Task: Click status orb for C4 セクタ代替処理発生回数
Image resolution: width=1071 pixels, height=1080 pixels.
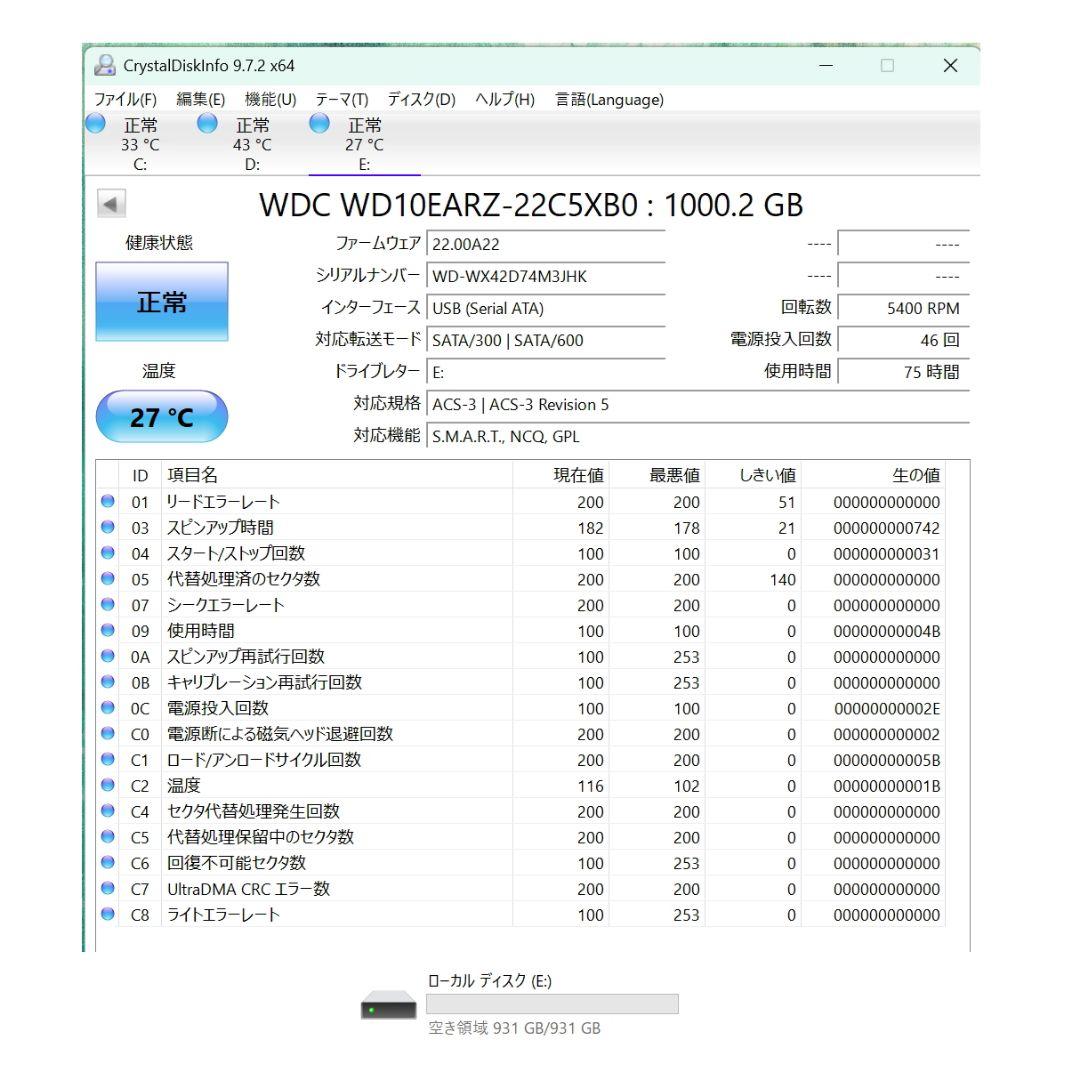Action: 107,811
